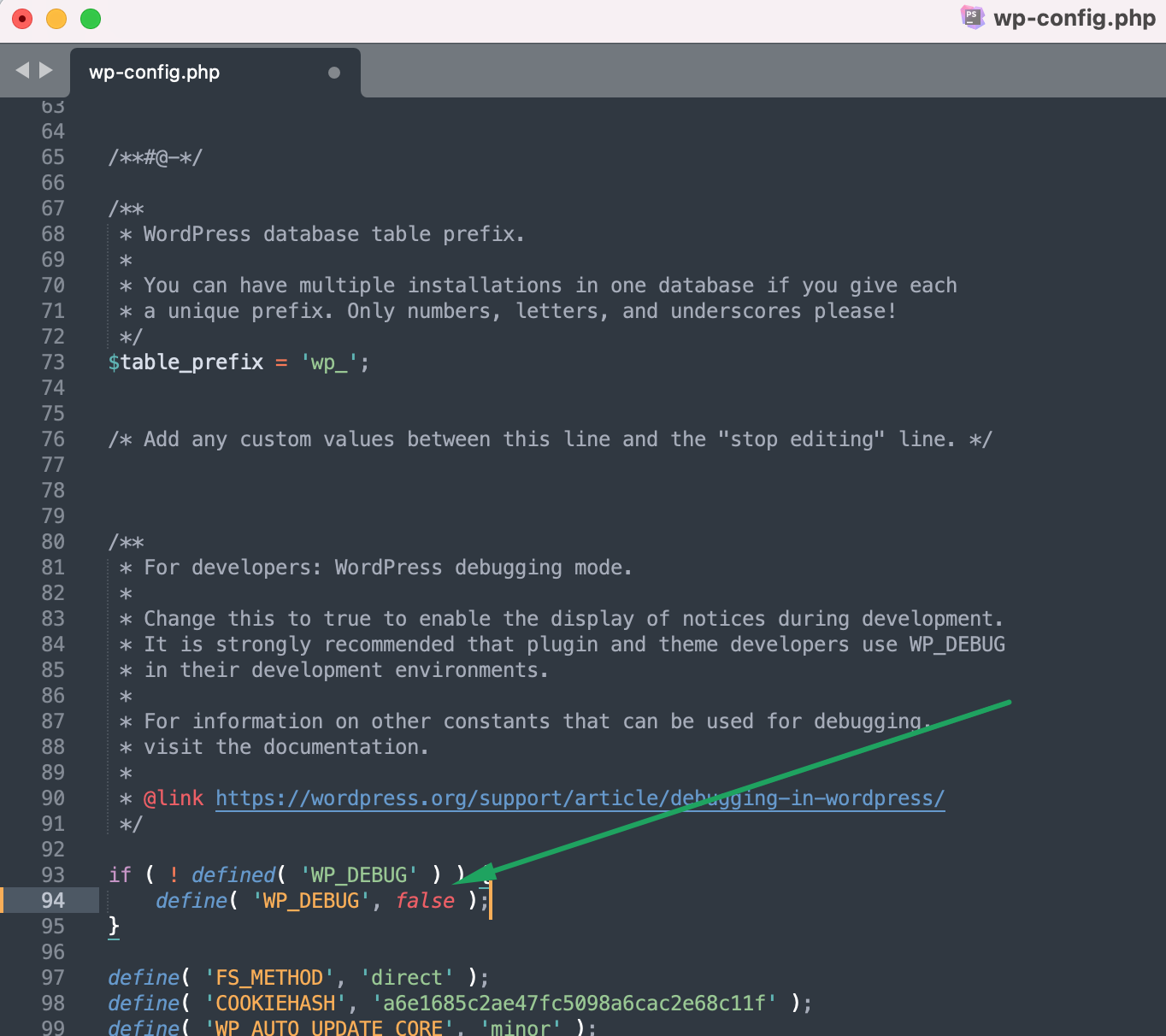
Task: Click line number 80 in the gutter
Action: pos(53,542)
